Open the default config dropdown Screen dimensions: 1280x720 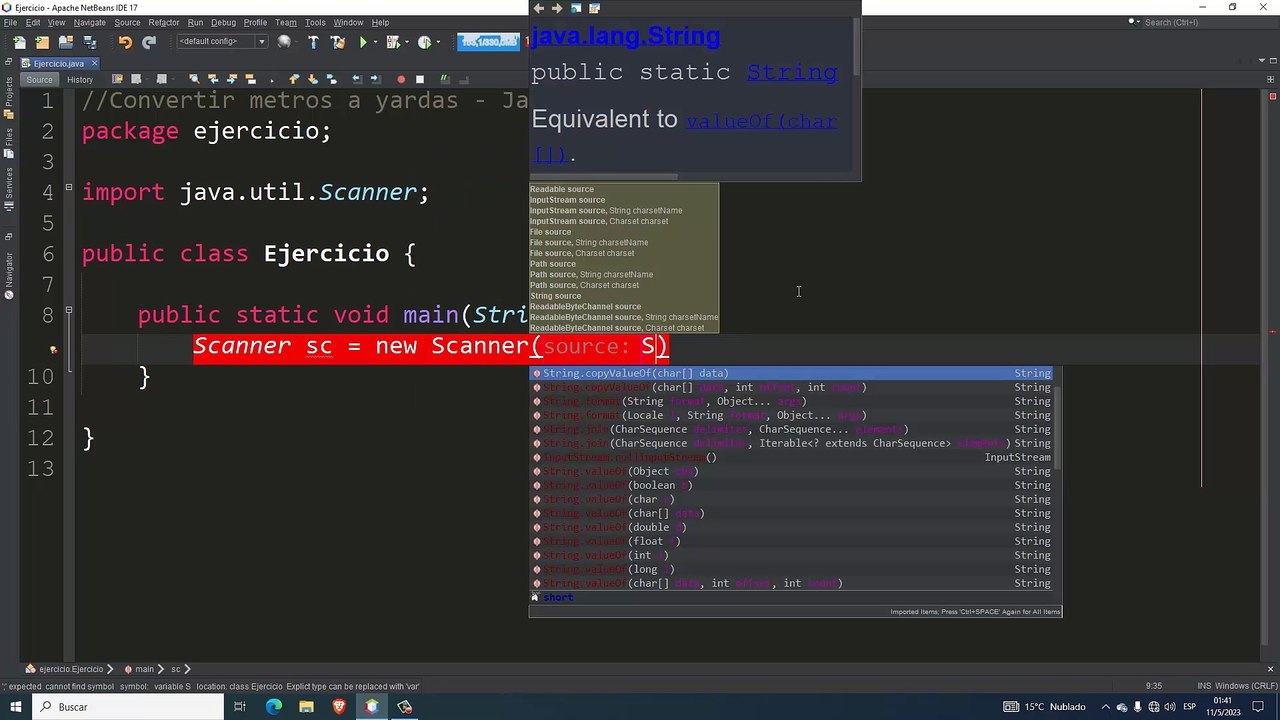[x=222, y=41]
